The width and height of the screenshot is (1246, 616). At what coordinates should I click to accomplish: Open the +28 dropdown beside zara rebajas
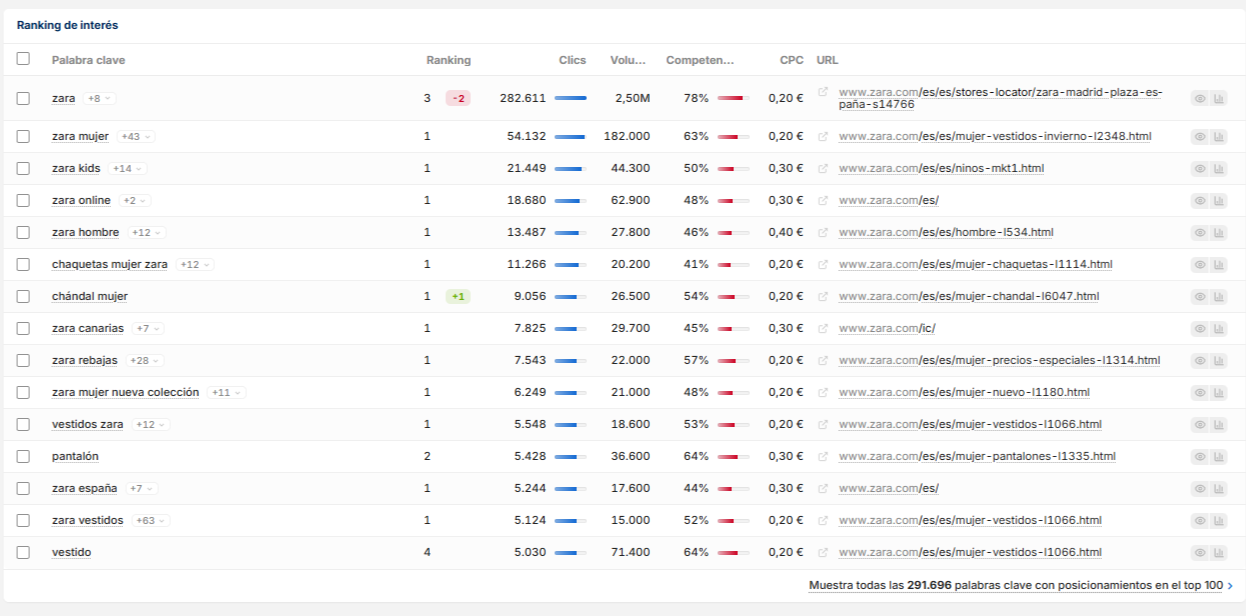[145, 360]
